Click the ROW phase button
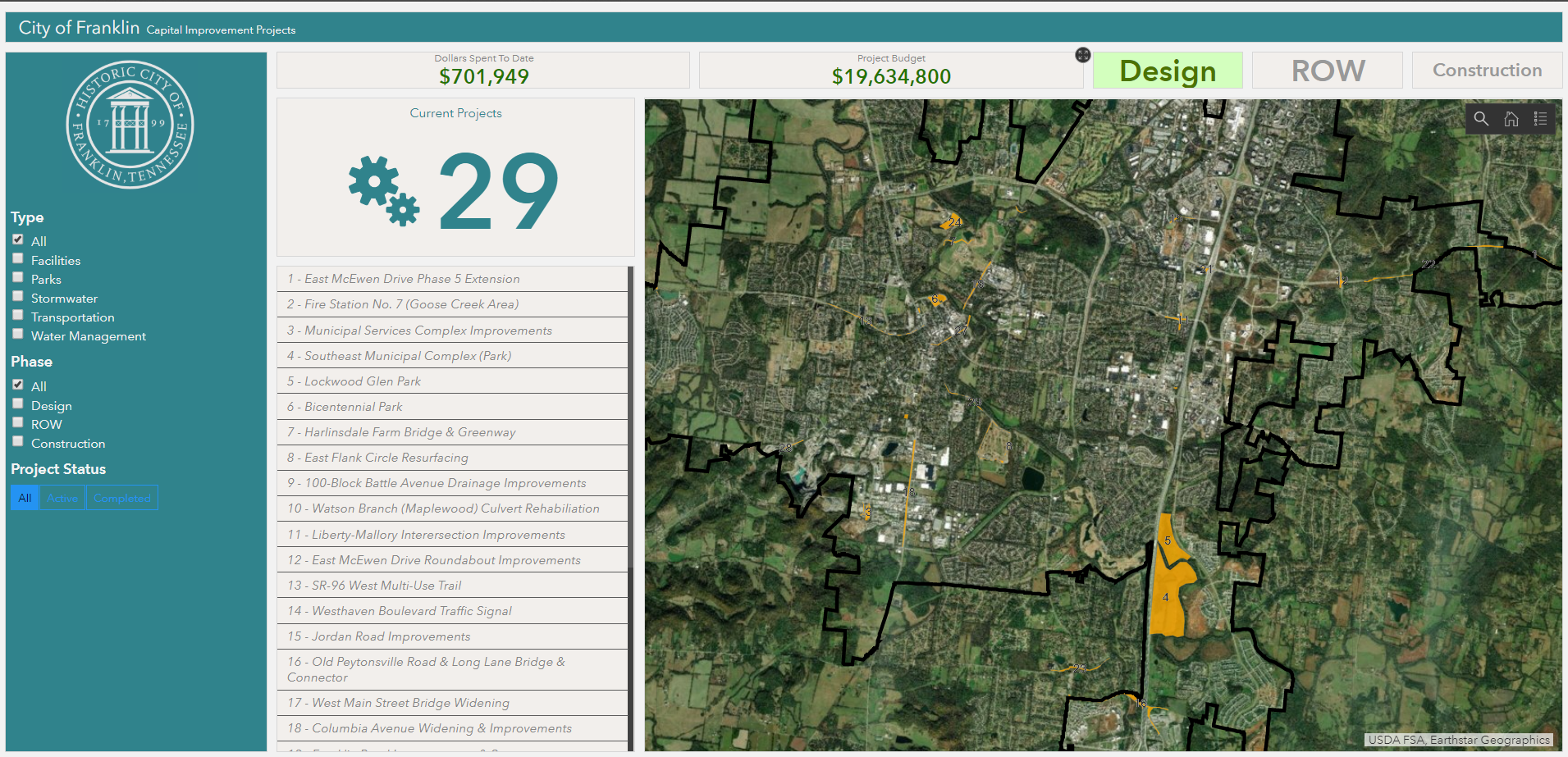Image resolution: width=1568 pixels, height=757 pixels. point(1327,71)
